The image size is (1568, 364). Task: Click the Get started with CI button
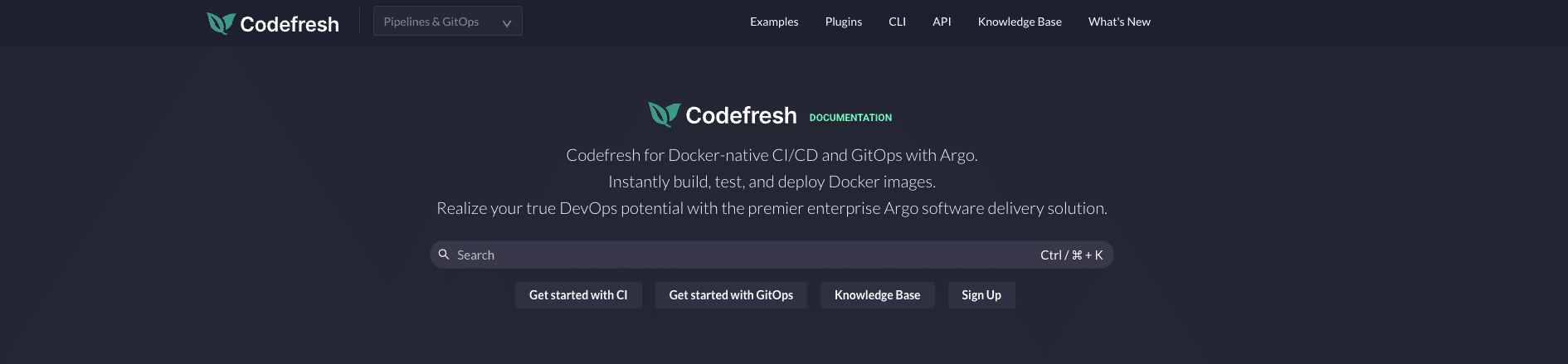[578, 295]
